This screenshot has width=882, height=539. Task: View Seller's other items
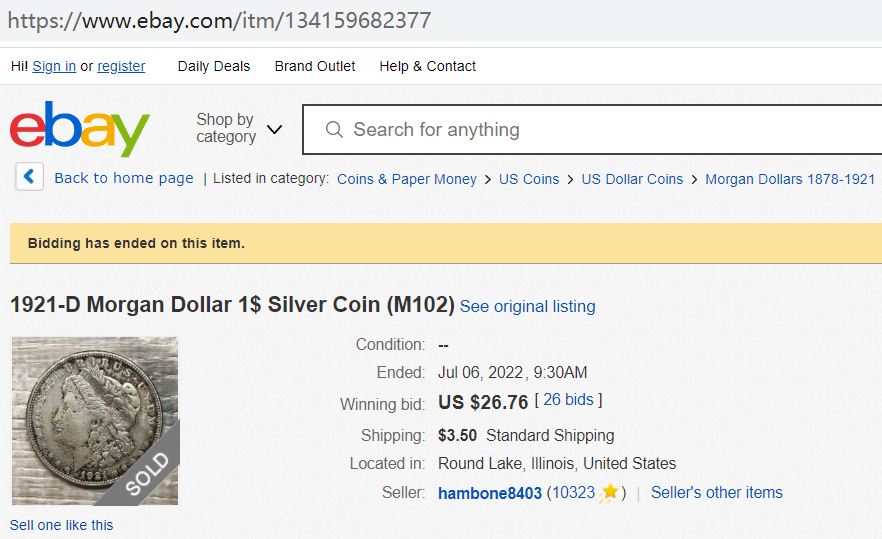716,493
